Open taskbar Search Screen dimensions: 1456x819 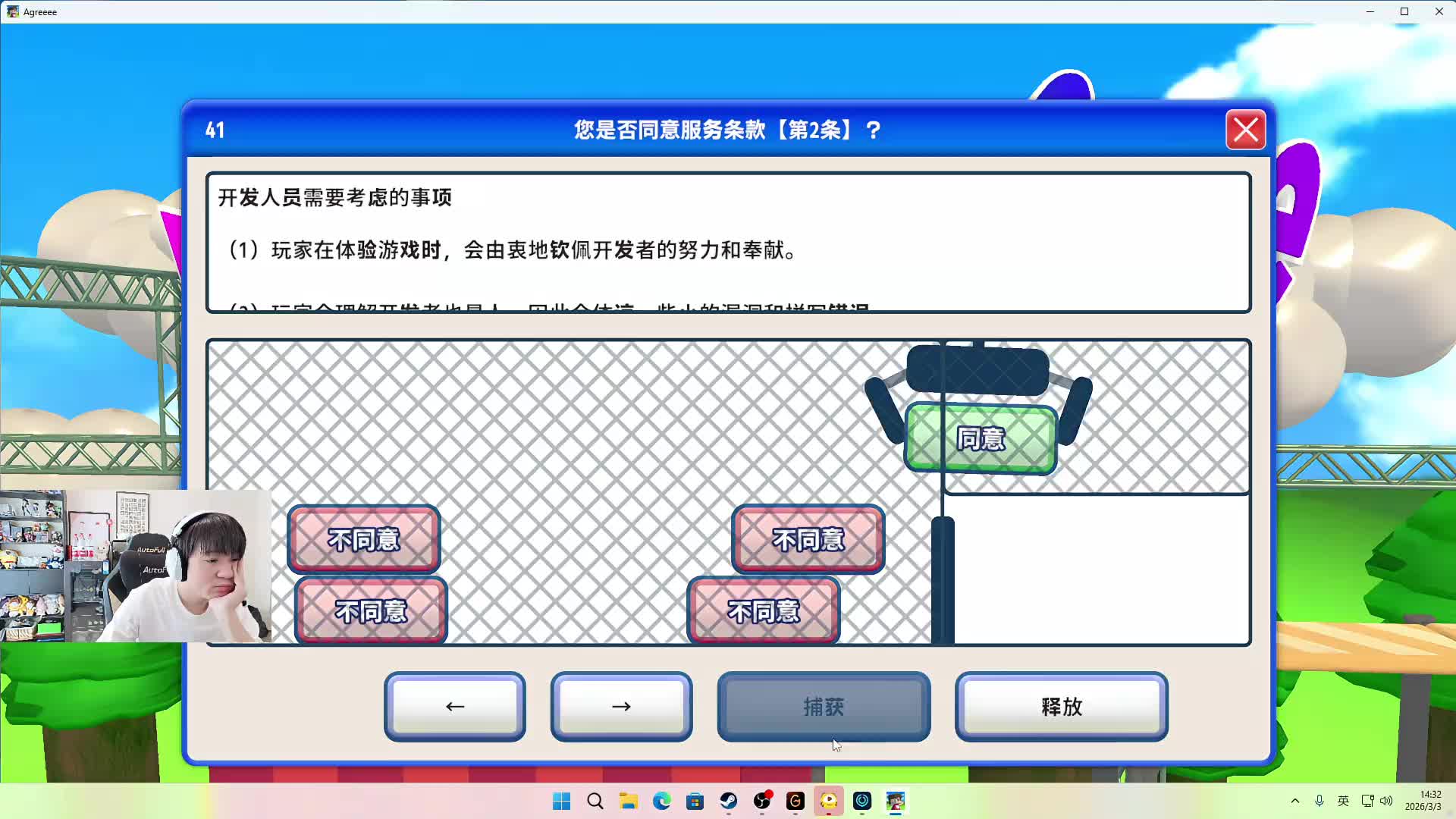tap(595, 801)
